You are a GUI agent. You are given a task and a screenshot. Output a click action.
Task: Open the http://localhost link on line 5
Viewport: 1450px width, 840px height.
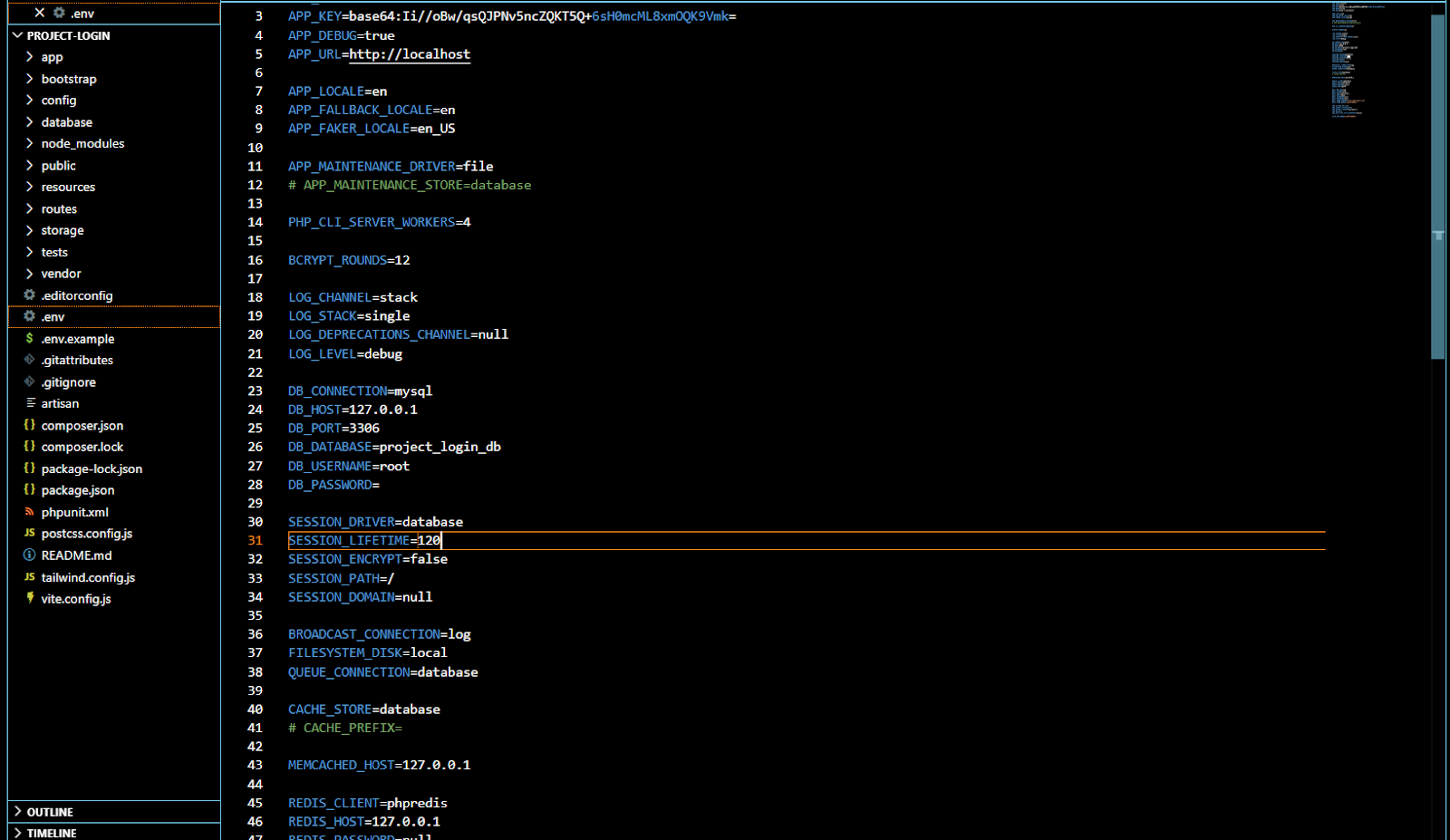[x=410, y=54]
